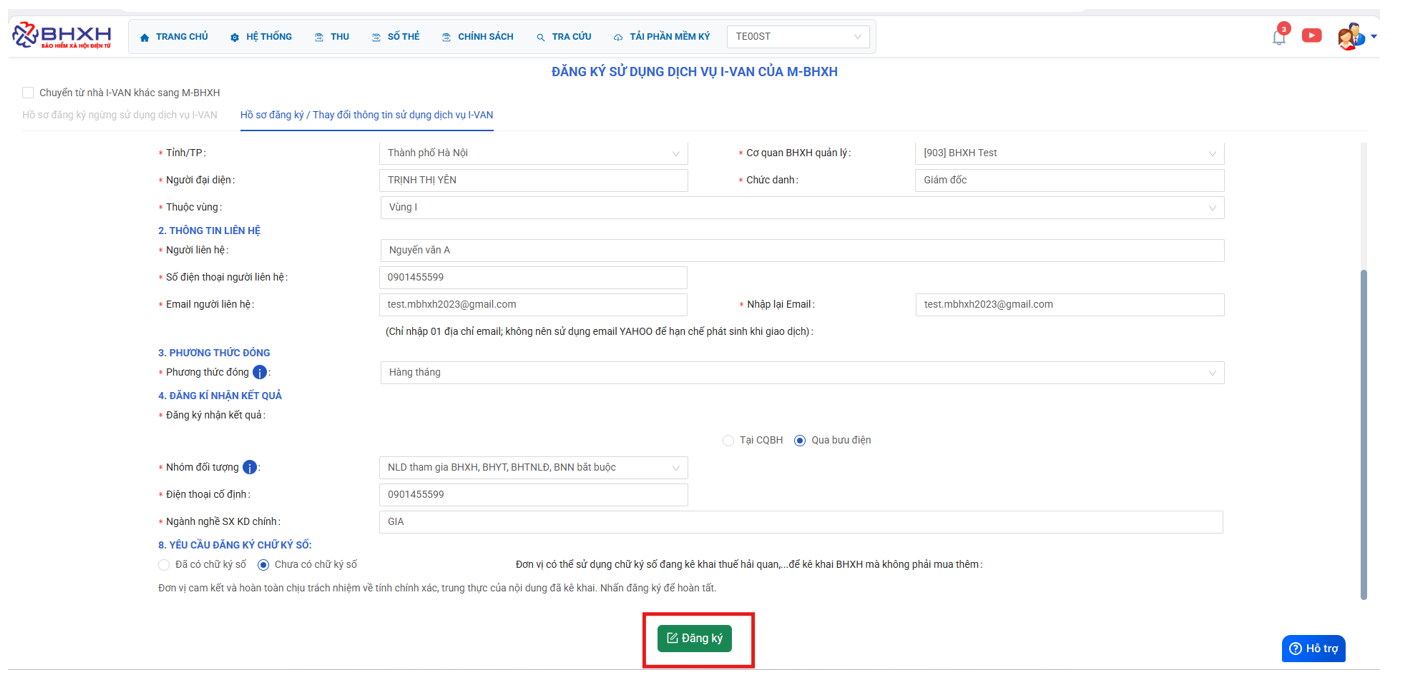Viewport: 1409px width, 678px height.
Task: Switch to 'Hồ sơ đăng ký ngừng sử dụng' tab
Action: [120, 115]
